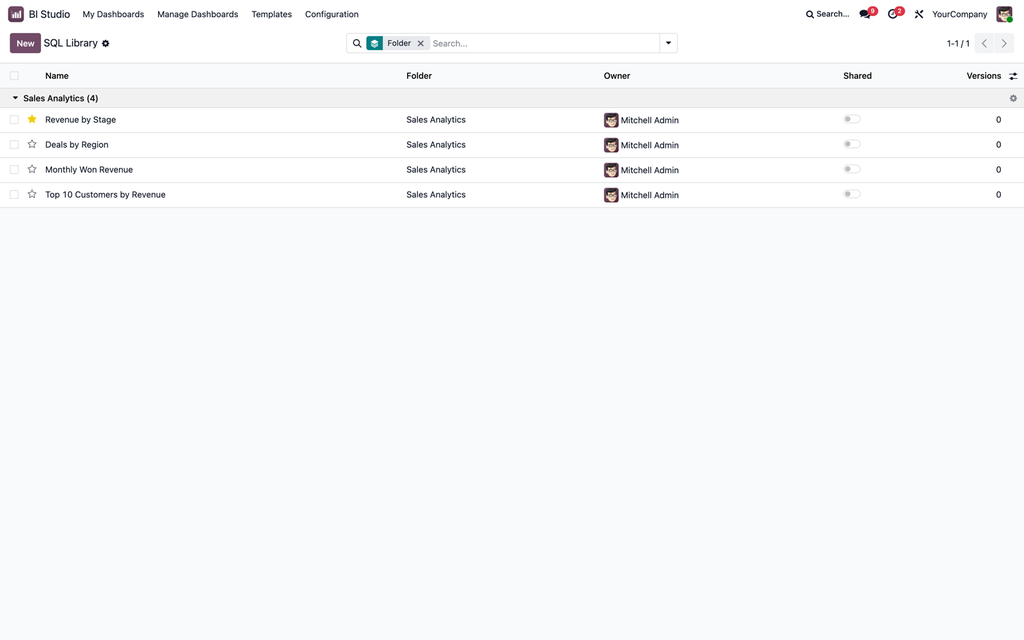Tick the select-all header checkbox

[x=14, y=76]
